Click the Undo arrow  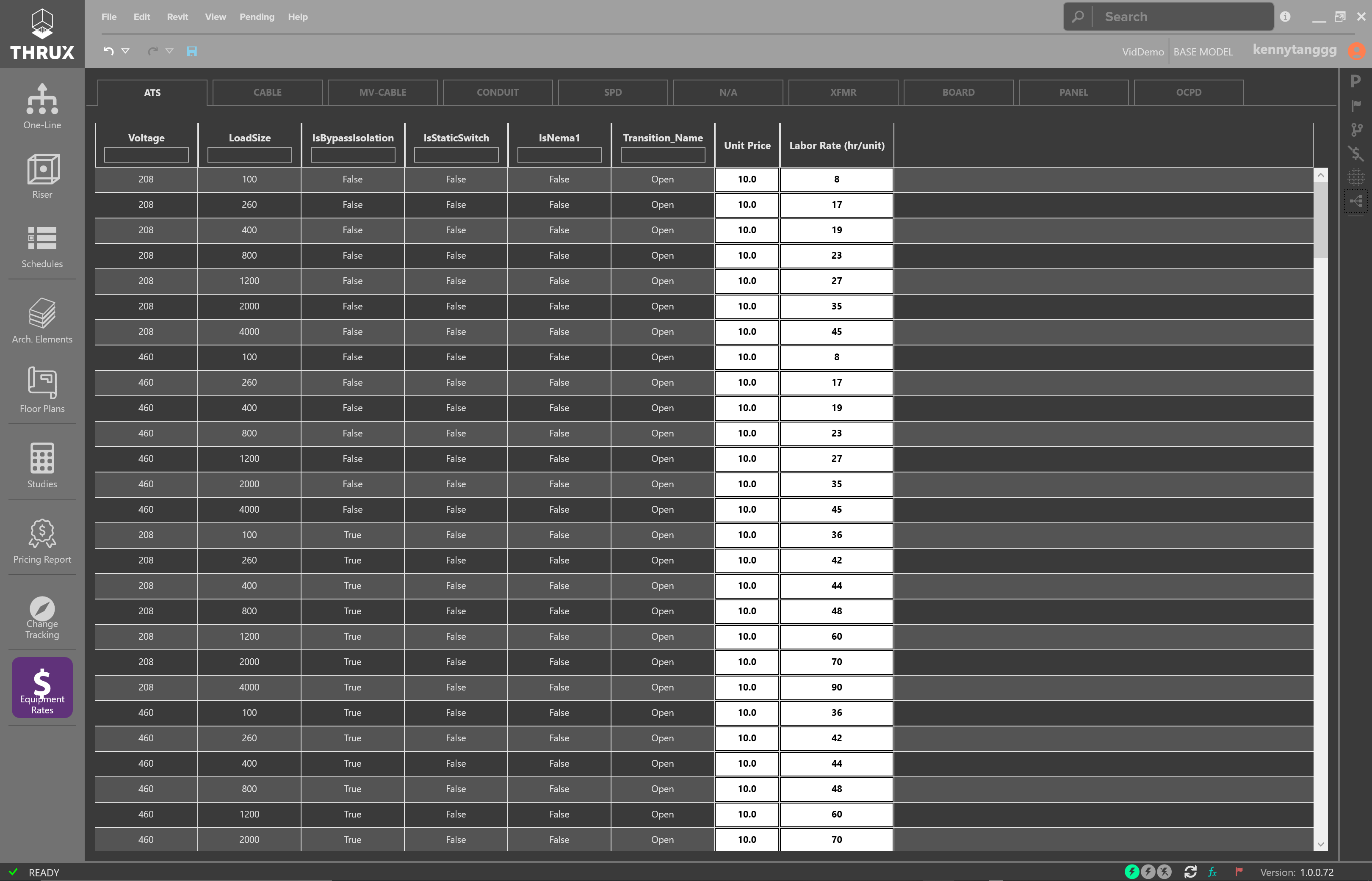tap(109, 51)
